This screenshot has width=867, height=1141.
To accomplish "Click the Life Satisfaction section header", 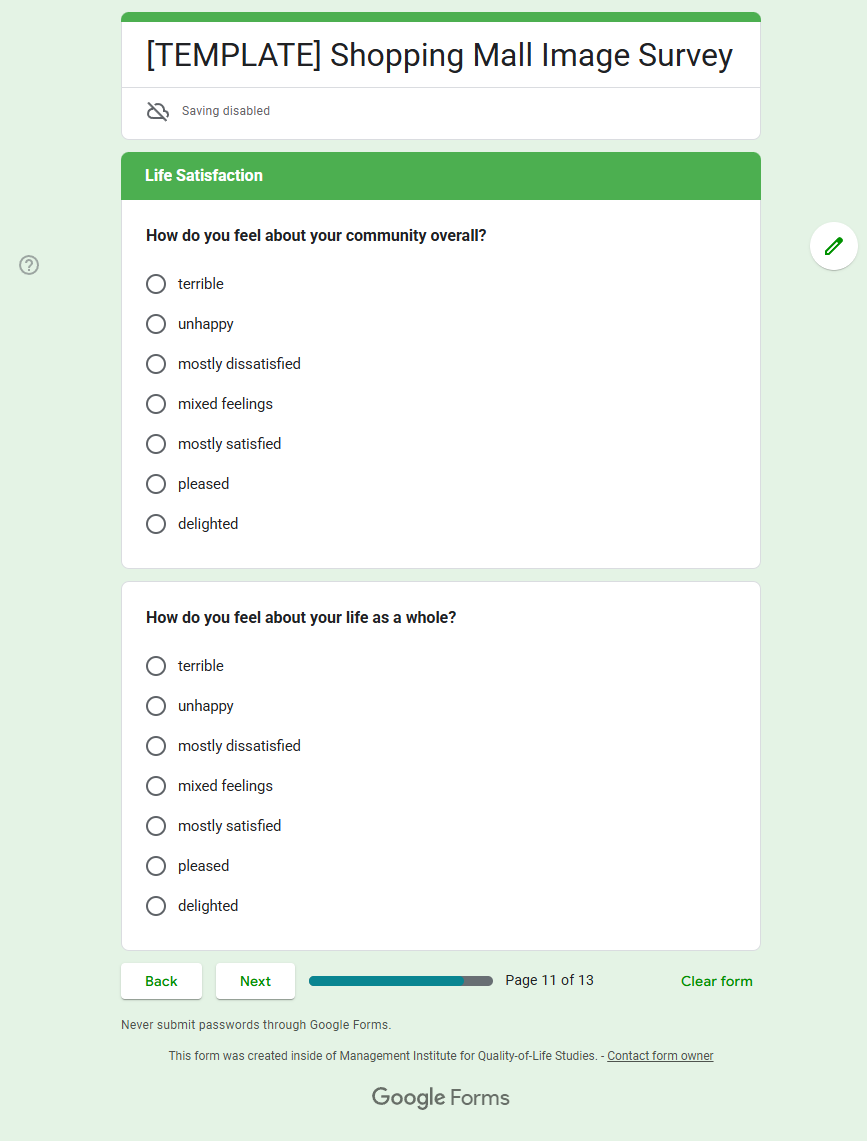I will (204, 176).
